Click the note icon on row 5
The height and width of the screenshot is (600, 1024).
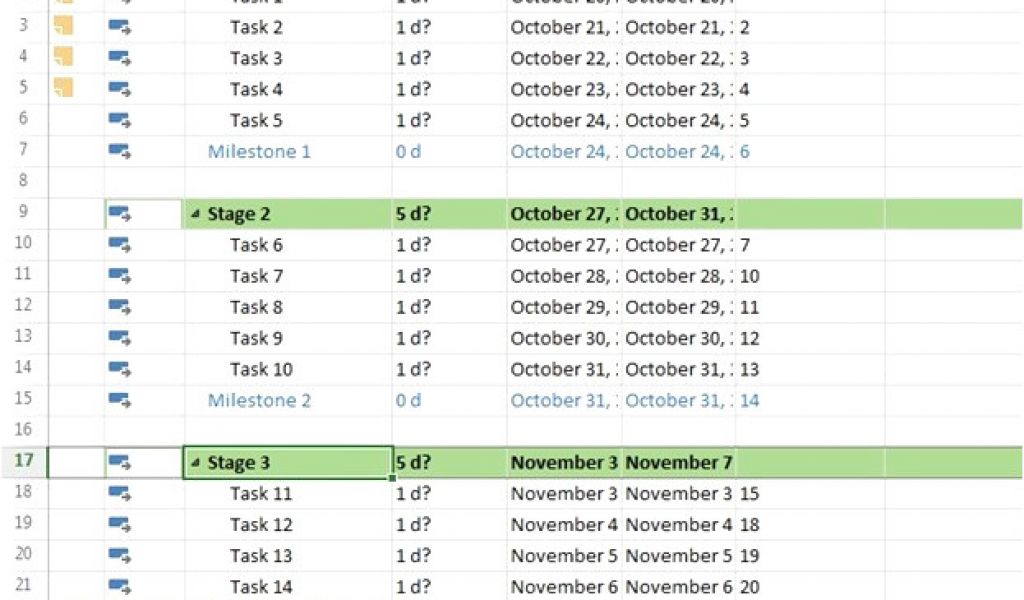pos(63,89)
